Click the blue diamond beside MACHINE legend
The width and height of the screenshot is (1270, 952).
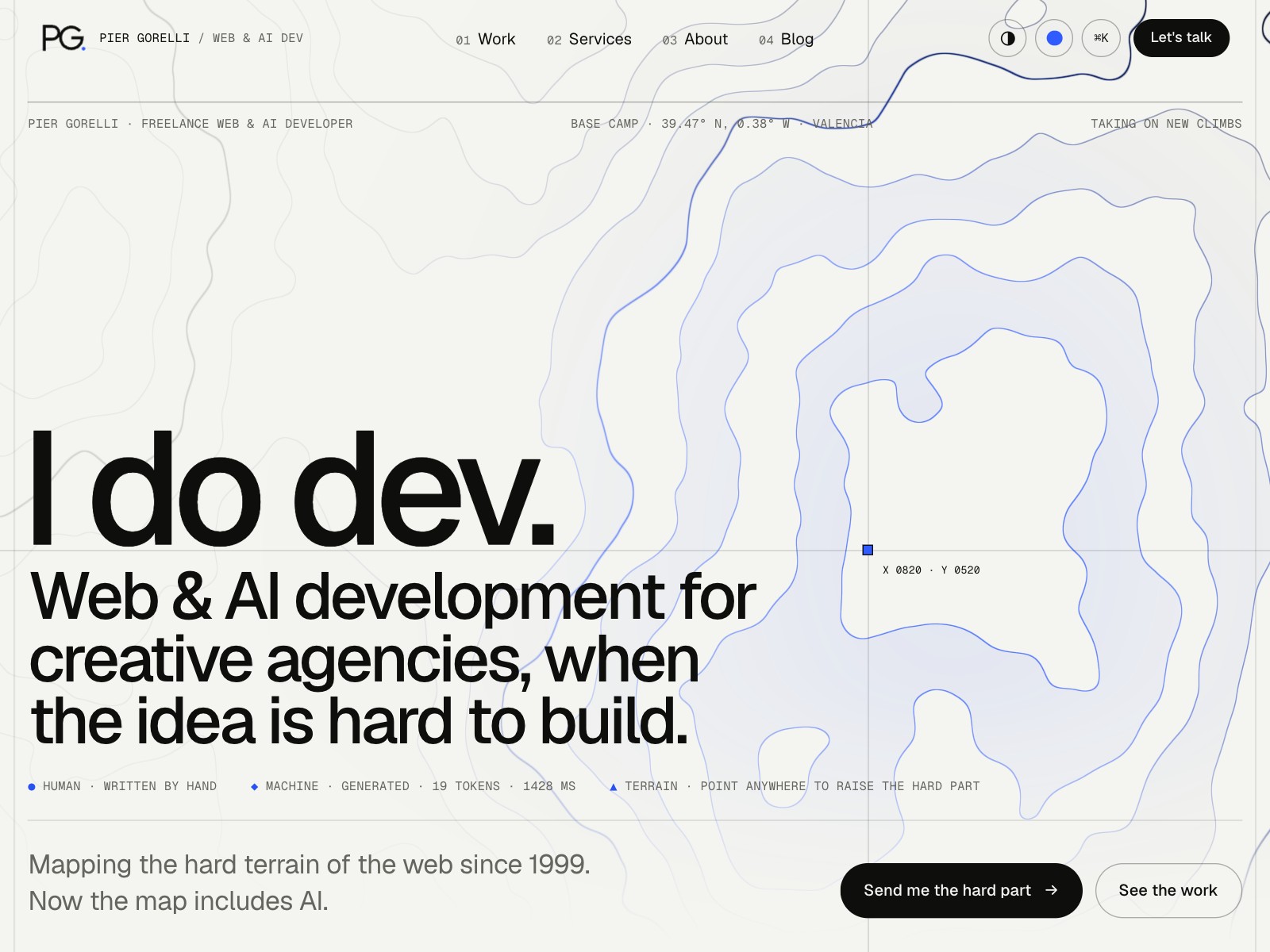(254, 787)
